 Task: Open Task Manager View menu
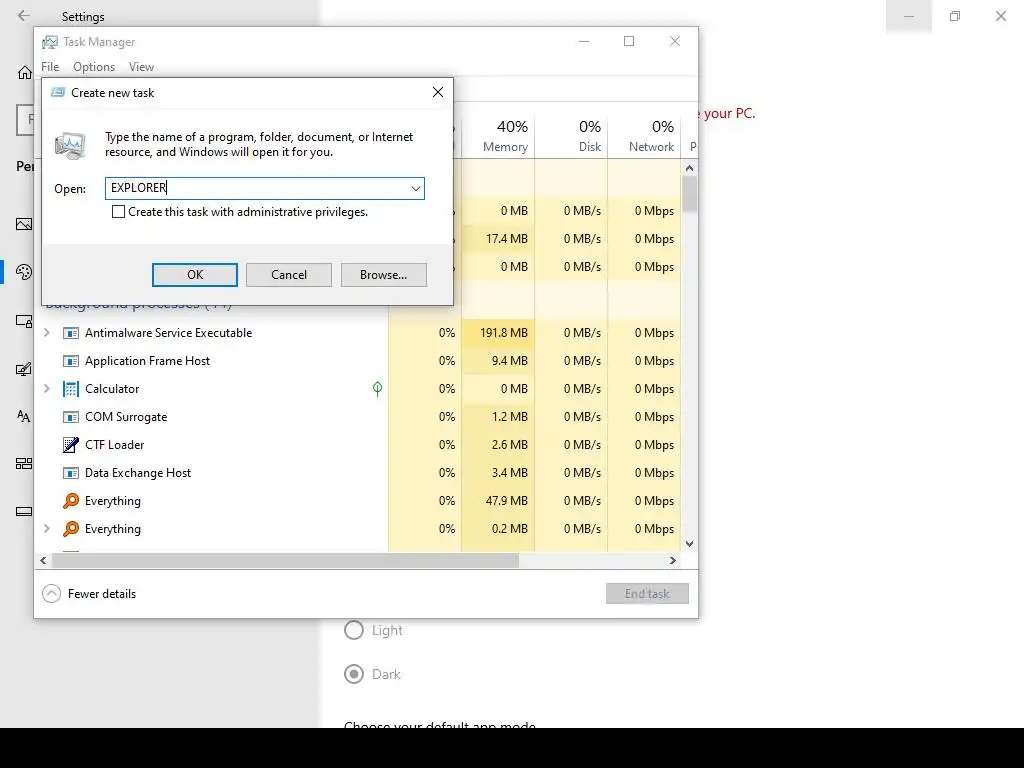pyautogui.click(x=141, y=67)
